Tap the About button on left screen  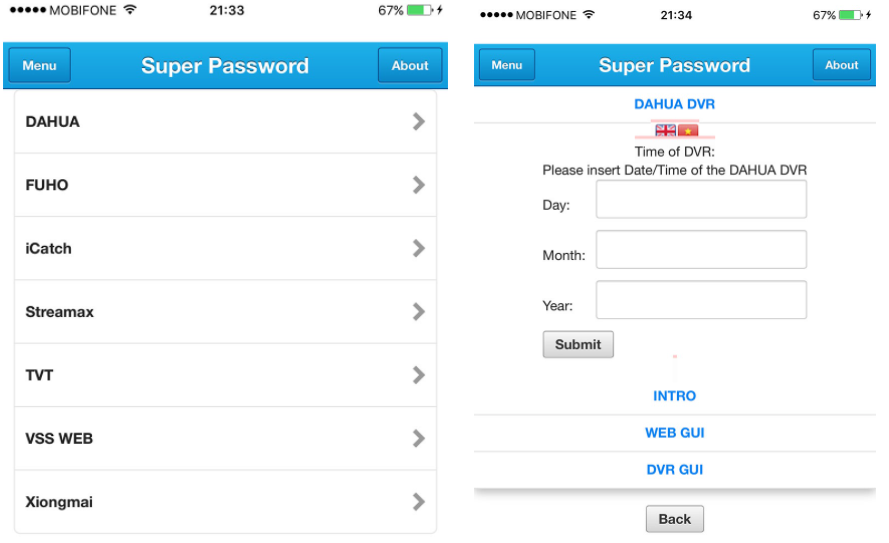[410, 66]
